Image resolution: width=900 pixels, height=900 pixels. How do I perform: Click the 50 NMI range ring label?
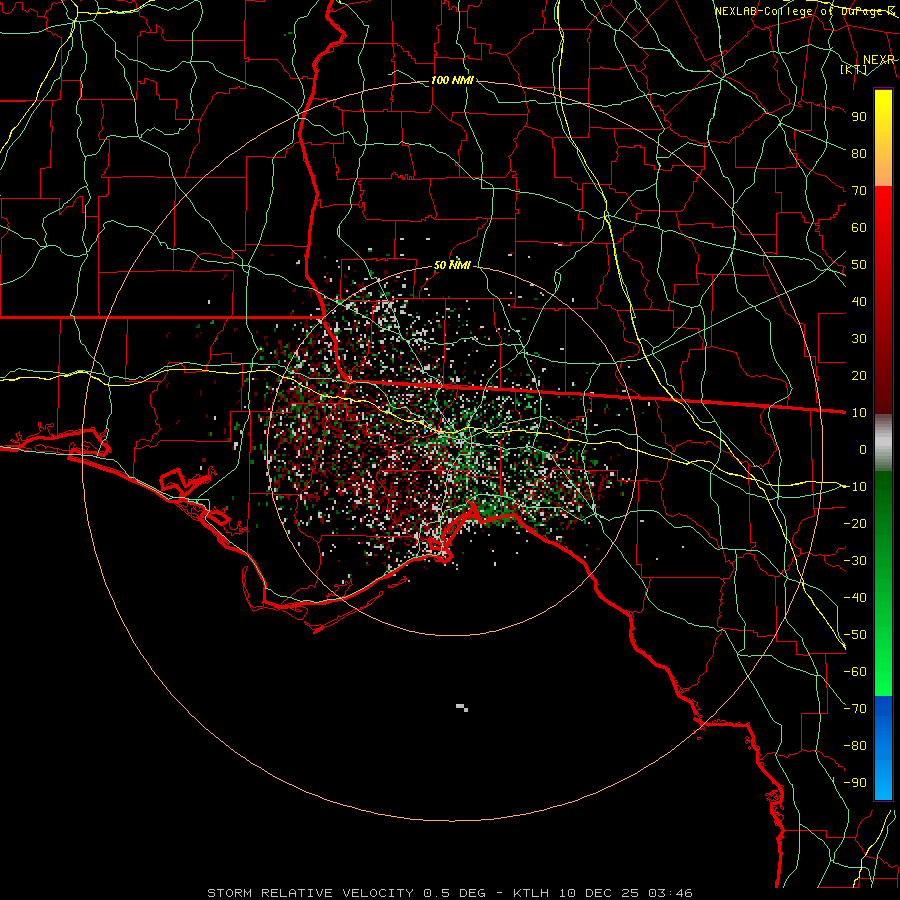coord(452,265)
